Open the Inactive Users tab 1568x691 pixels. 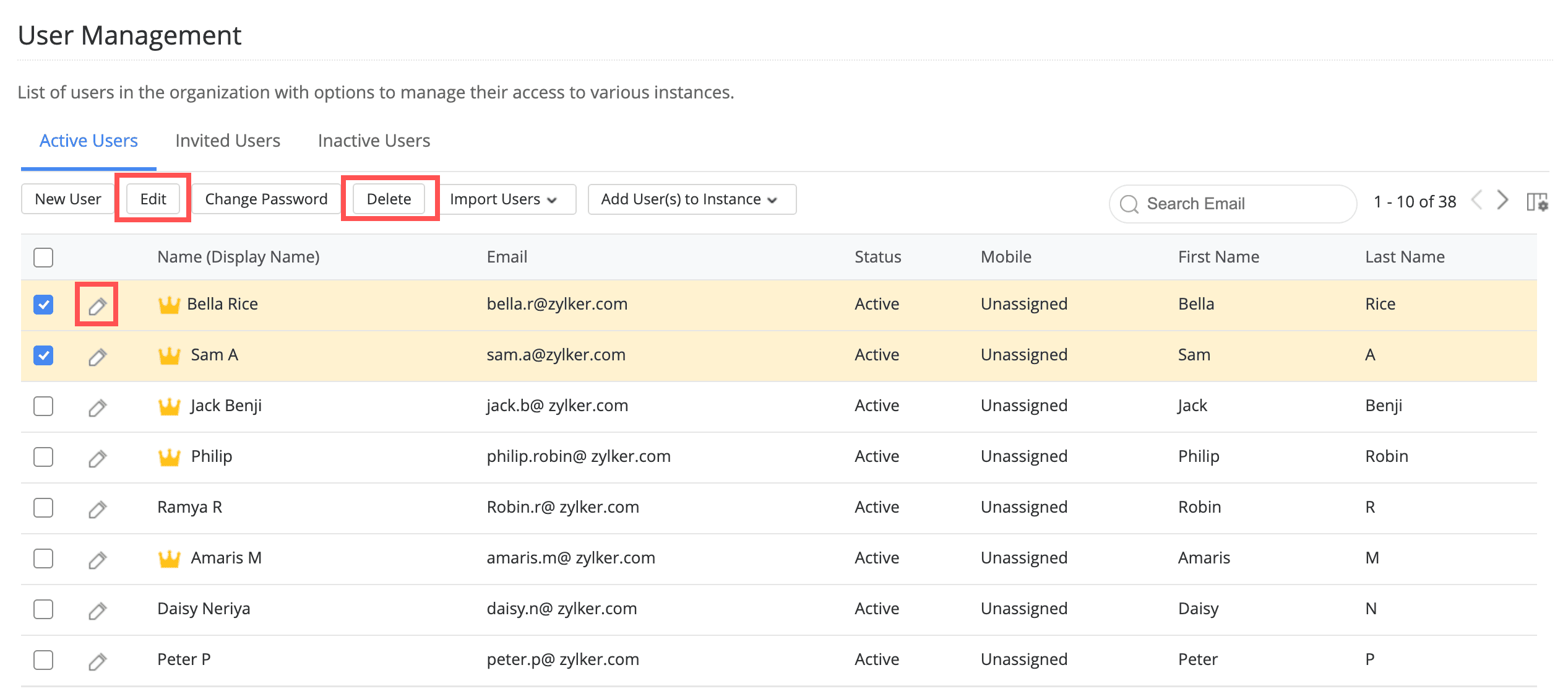(374, 141)
